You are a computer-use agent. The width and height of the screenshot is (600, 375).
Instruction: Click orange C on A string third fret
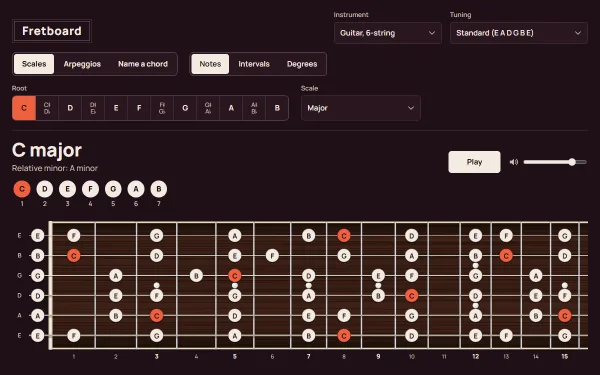pyautogui.click(x=157, y=316)
